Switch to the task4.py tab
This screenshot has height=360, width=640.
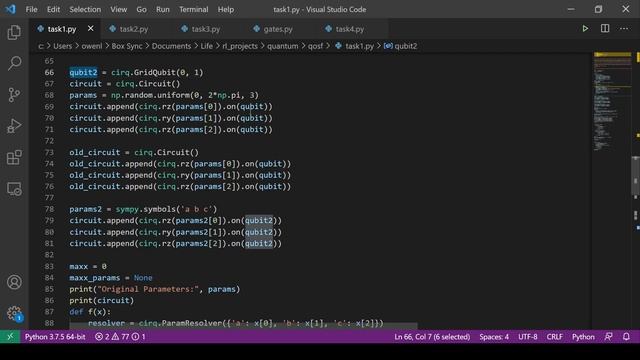(349, 29)
